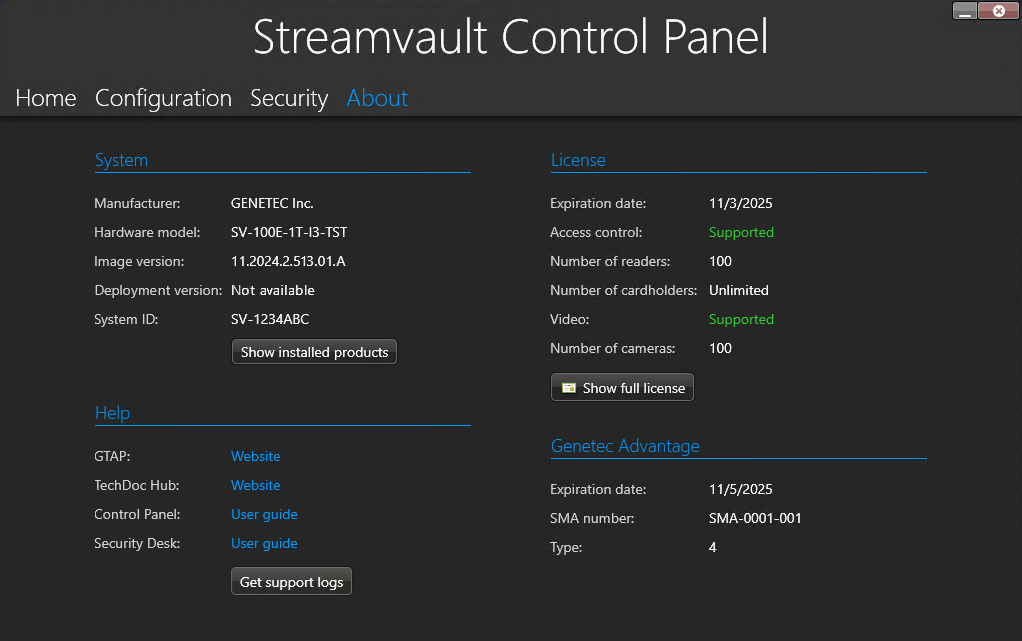
Task: Click the Help section header
Action: click(112, 413)
